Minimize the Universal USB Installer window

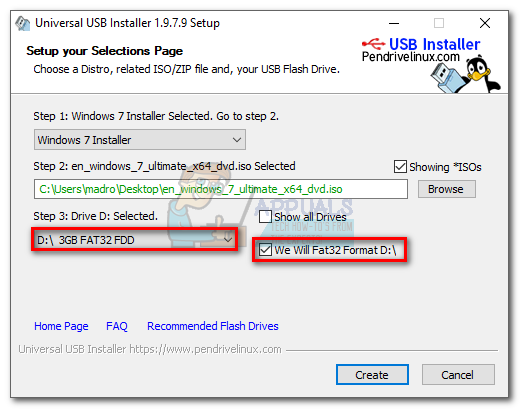pyautogui.click(x=394, y=23)
